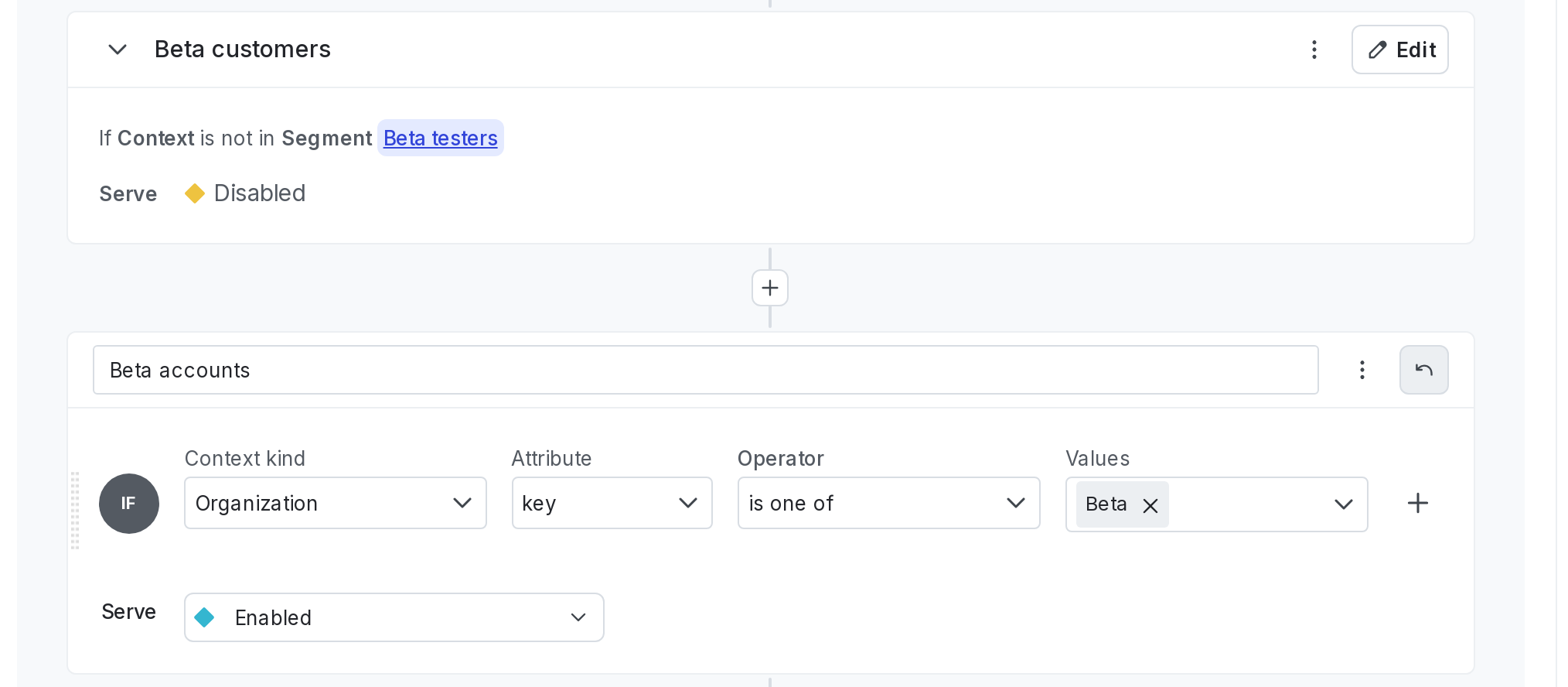Click the IF badge on the rule clause

pyautogui.click(x=129, y=503)
